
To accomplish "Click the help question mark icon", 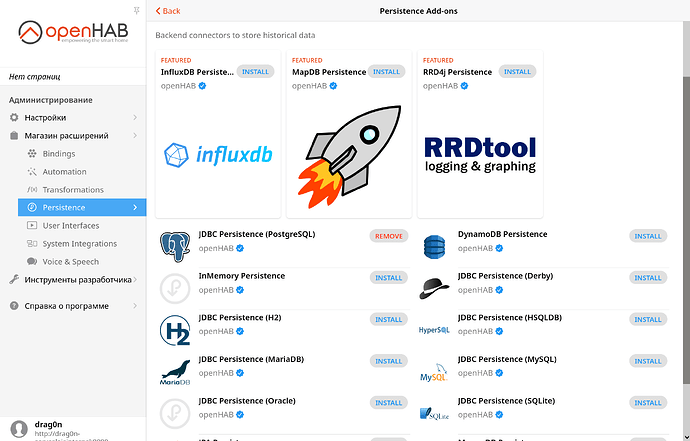I will click(x=14, y=306).
